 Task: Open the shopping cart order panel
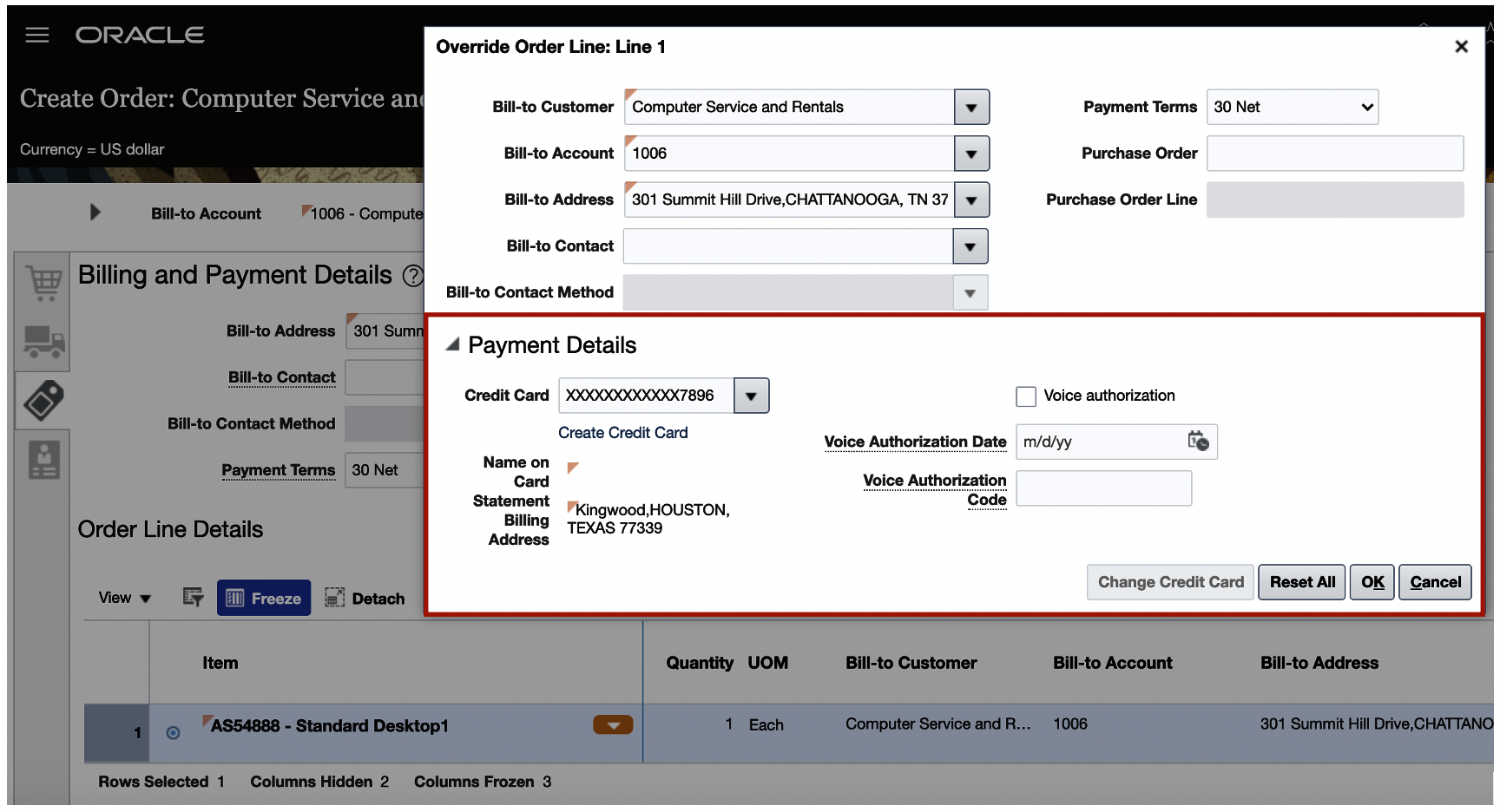tap(43, 282)
